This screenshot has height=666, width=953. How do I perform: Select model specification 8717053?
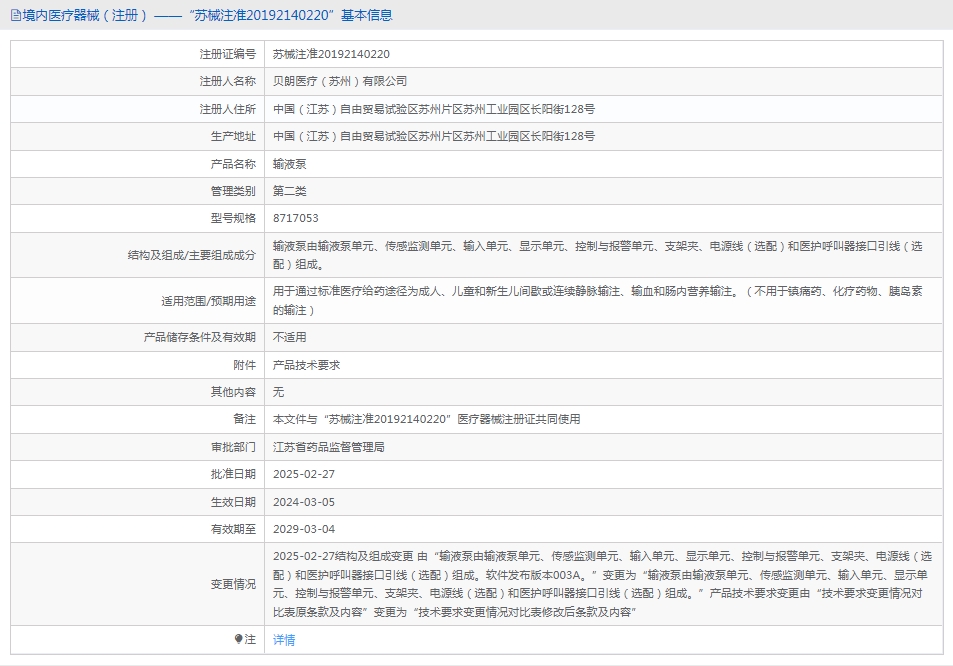pos(296,218)
